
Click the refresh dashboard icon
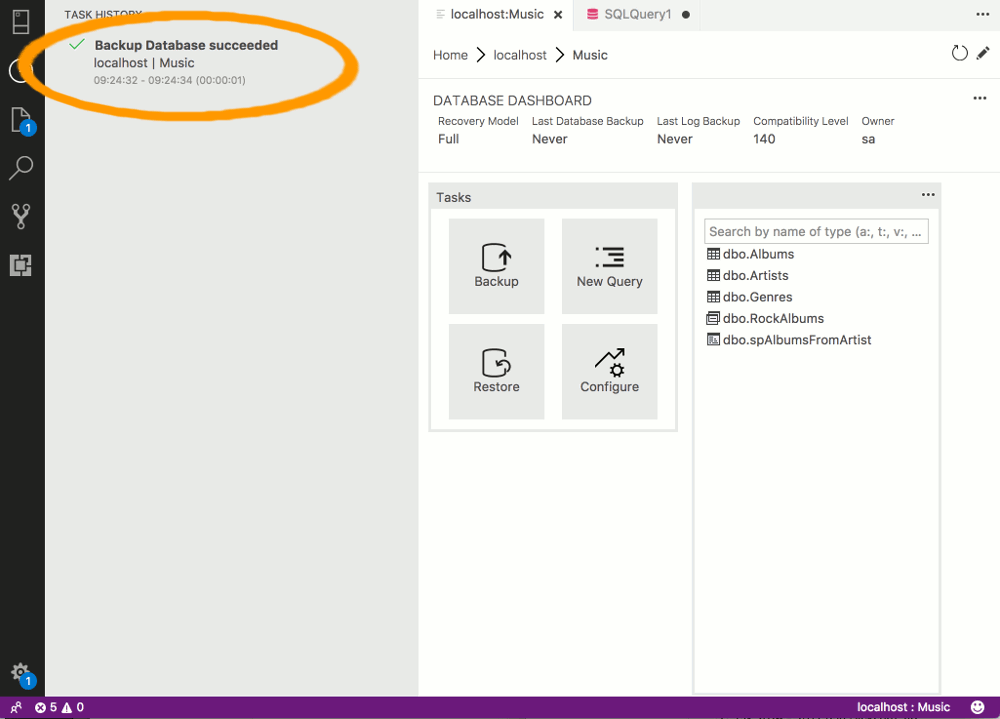pyautogui.click(x=959, y=53)
